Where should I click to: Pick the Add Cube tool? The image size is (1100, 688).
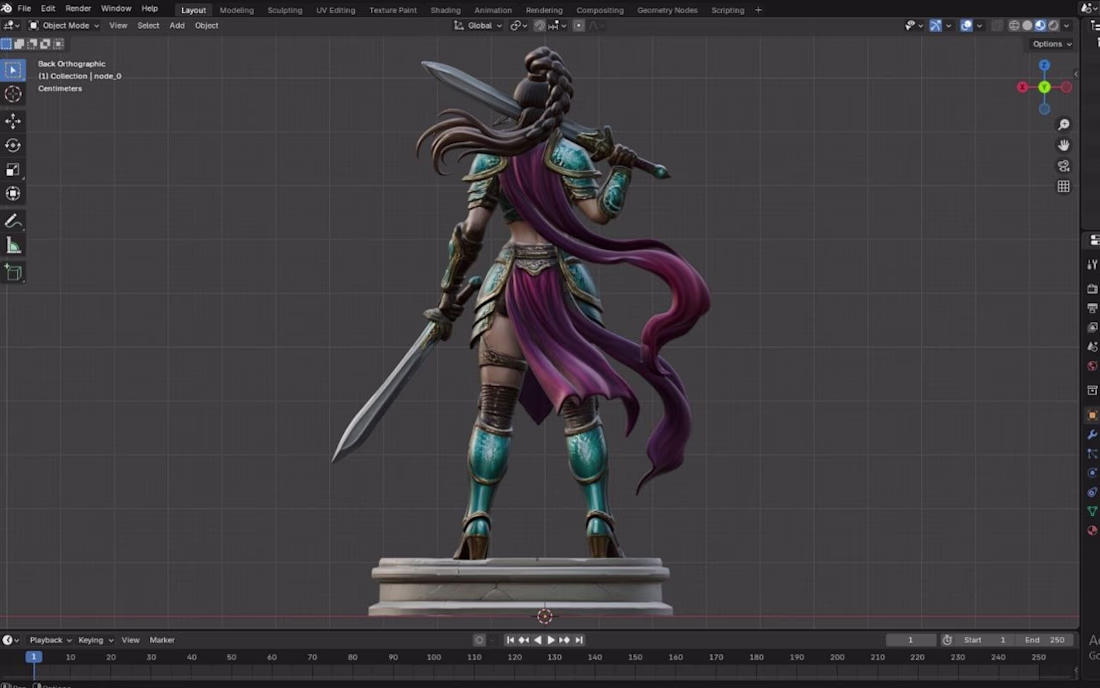tap(13, 272)
